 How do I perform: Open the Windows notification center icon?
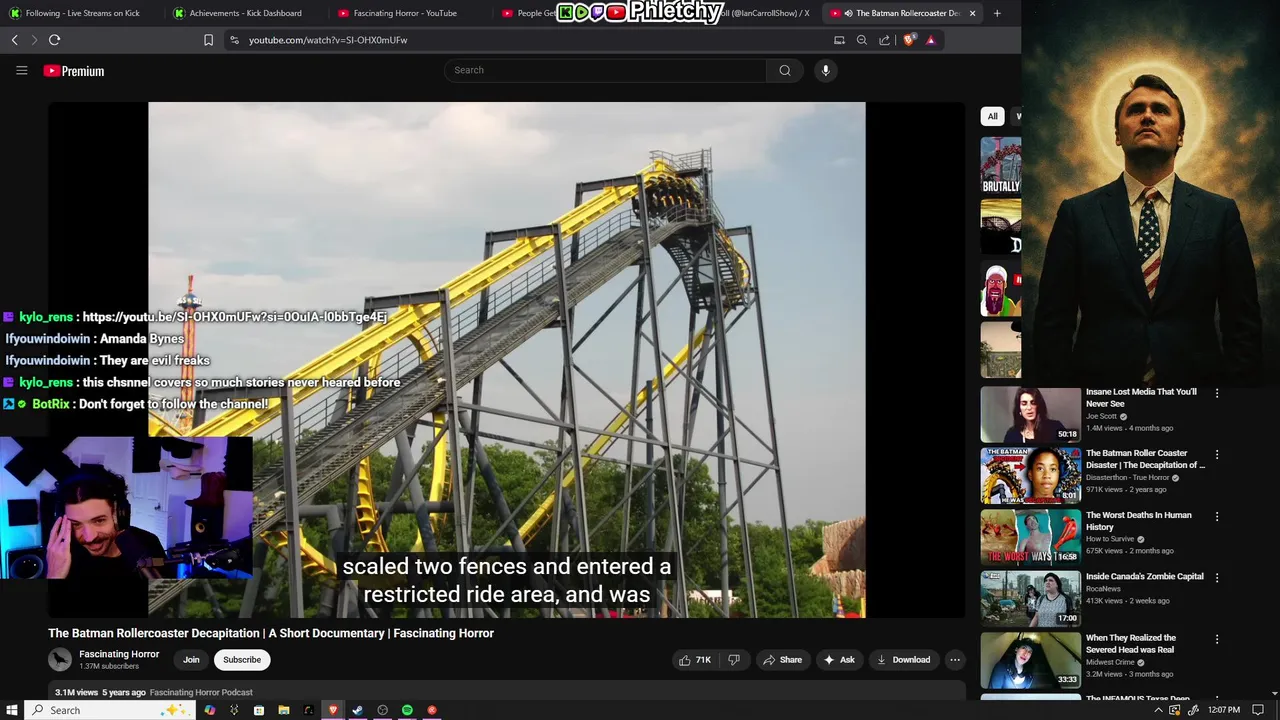1258,710
